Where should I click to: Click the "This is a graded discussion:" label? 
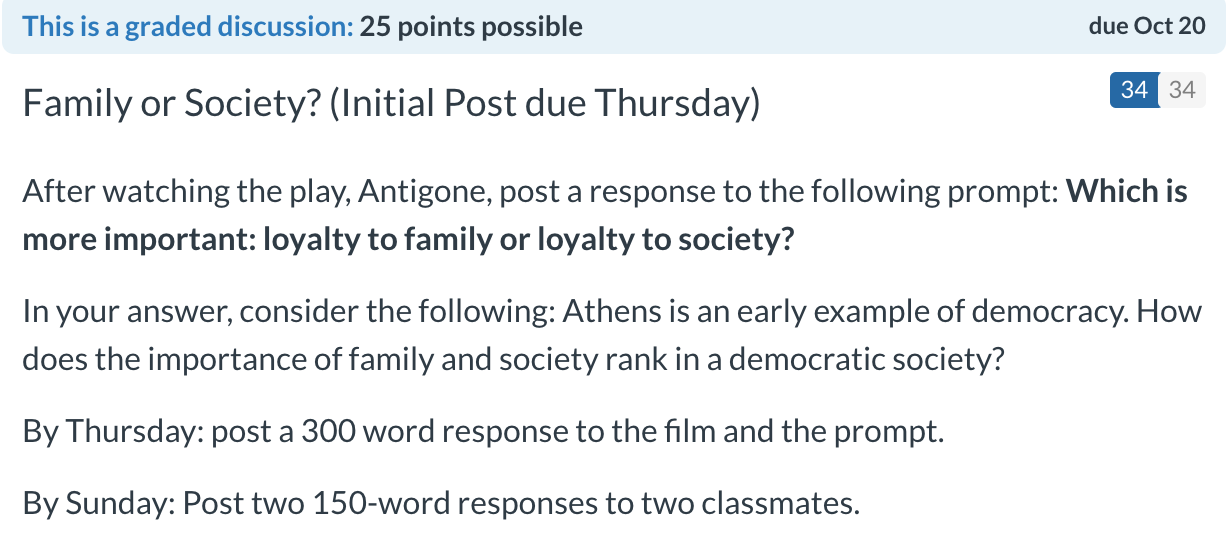188,26
